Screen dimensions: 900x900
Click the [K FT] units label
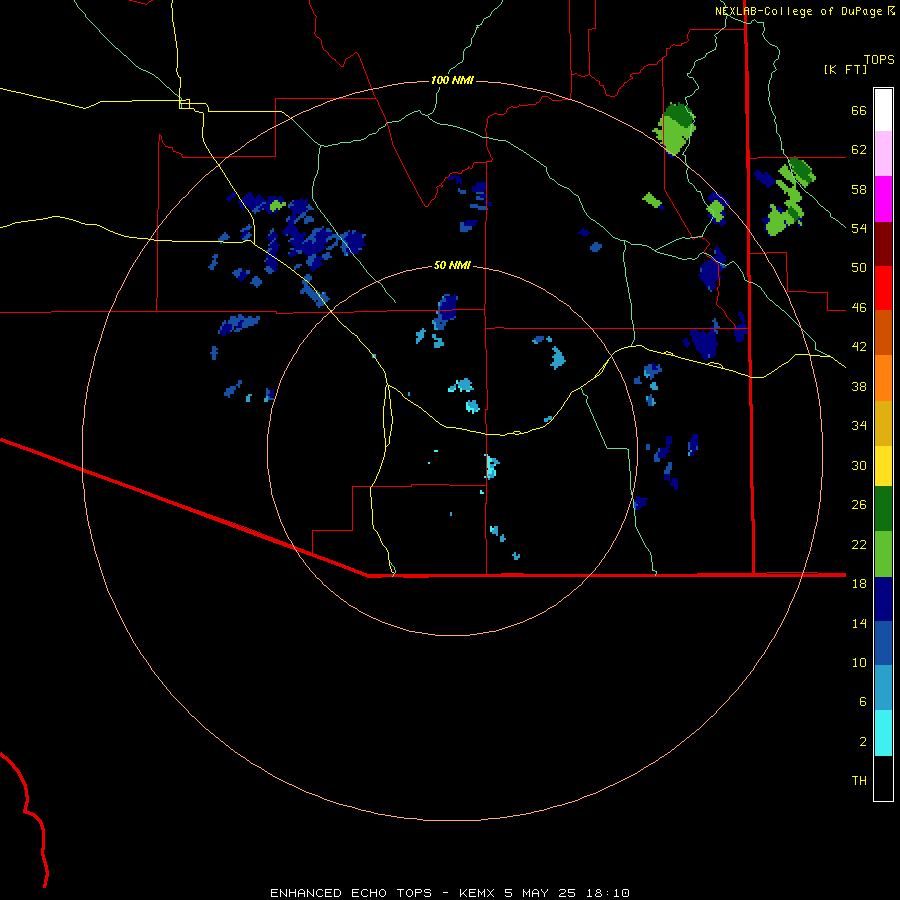[x=846, y=69]
